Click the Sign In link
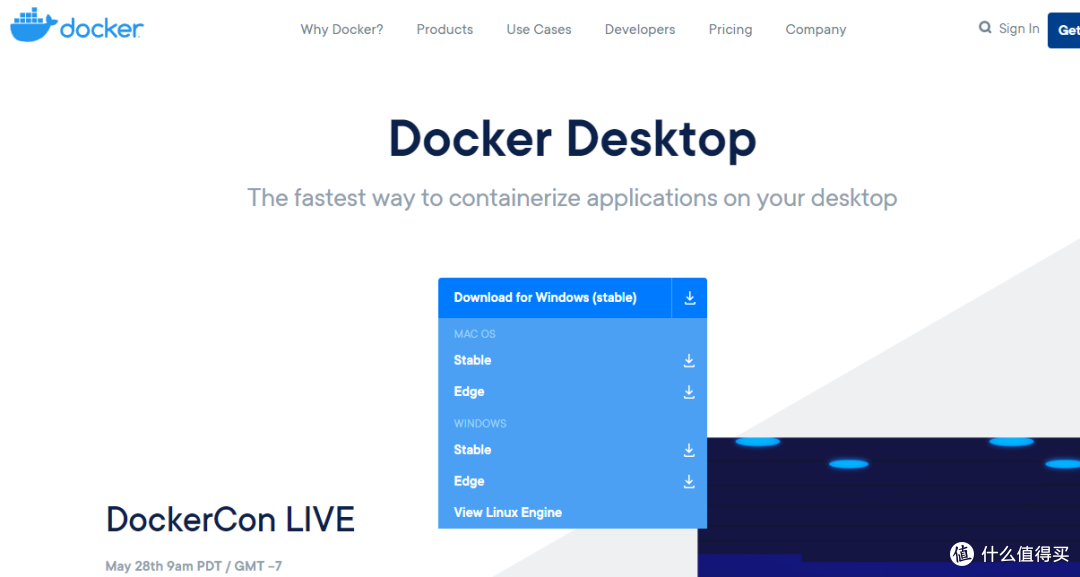This screenshot has width=1080, height=577. pyautogui.click(x=1018, y=28)
